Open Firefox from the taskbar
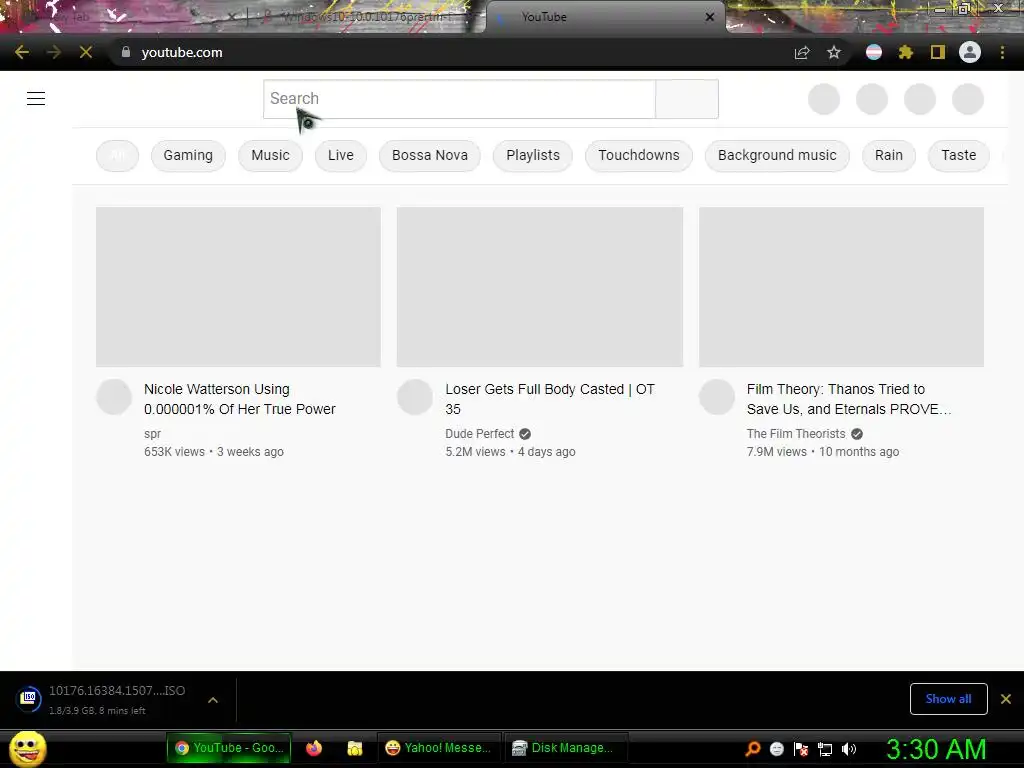Screen dimensions: 1024x768 [x=314, y=748]
